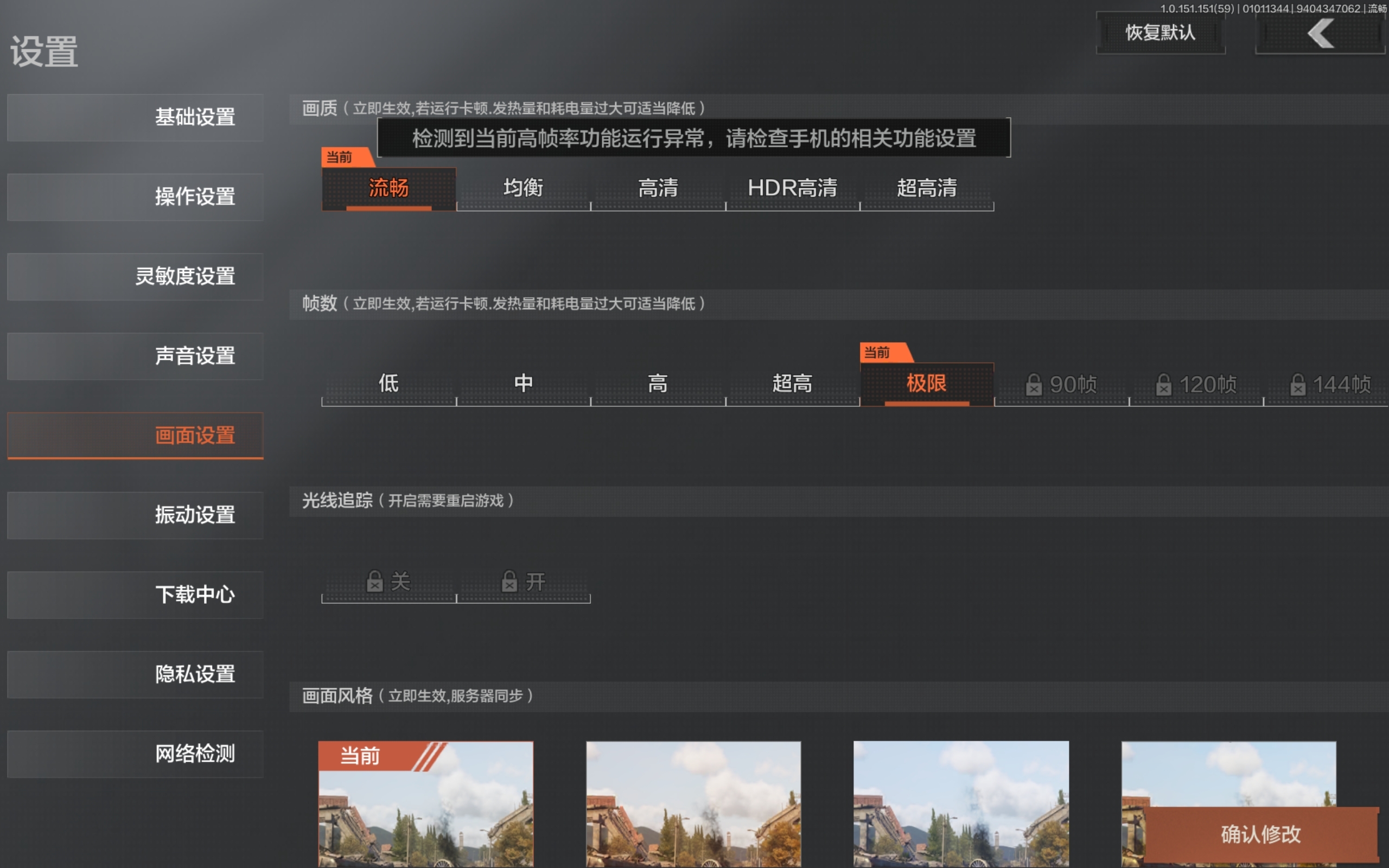The image size is (1389, 868).
Task: Set frame rate to 超高
Action: (x=793, y=384)
